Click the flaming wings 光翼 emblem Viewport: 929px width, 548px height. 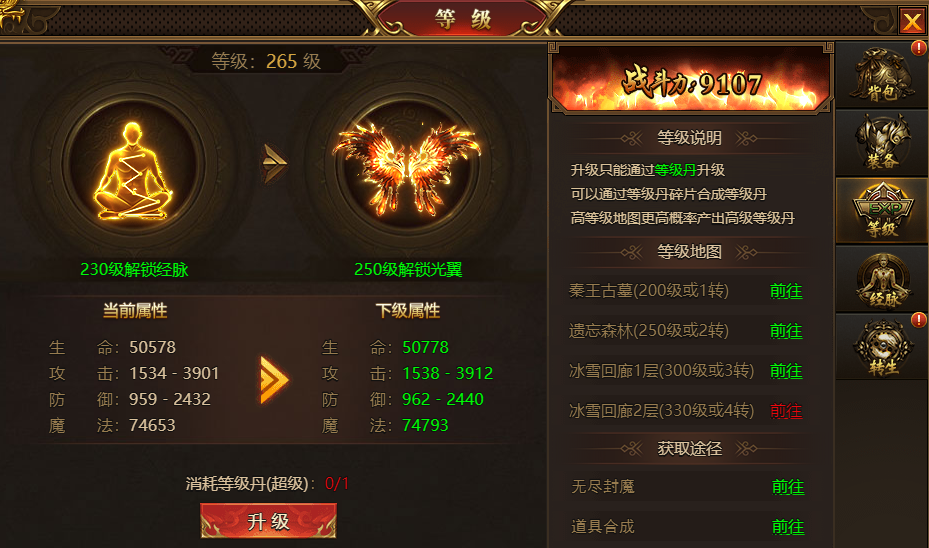pos(408,168)
